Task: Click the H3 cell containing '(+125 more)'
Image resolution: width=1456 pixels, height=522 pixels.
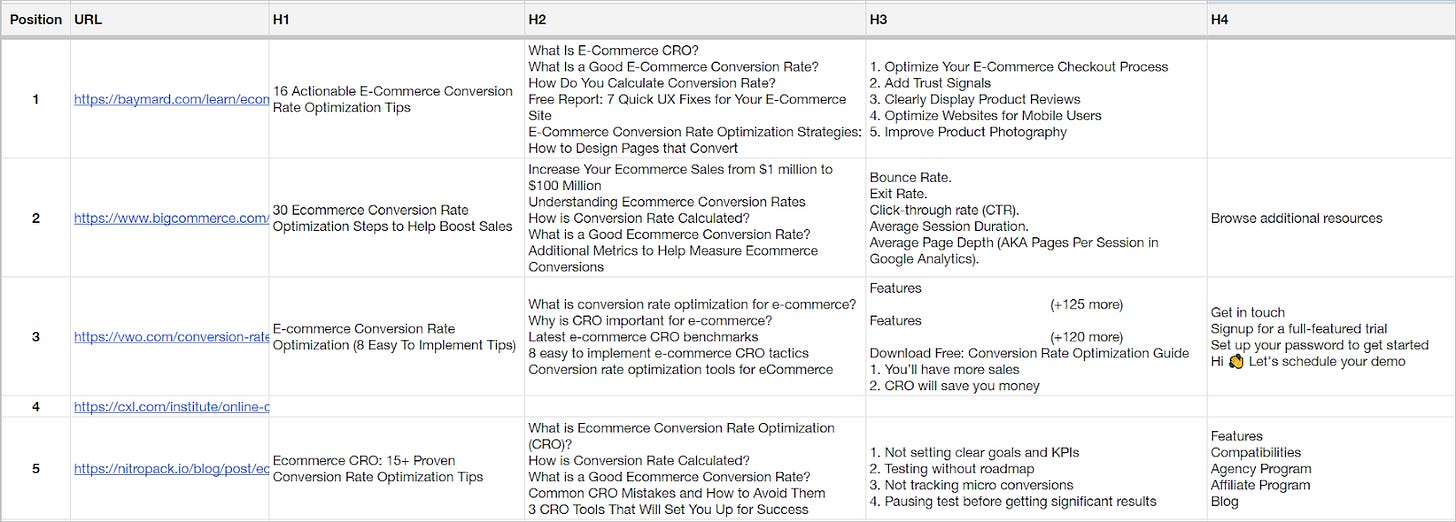Action: (x=1037, y=337)
